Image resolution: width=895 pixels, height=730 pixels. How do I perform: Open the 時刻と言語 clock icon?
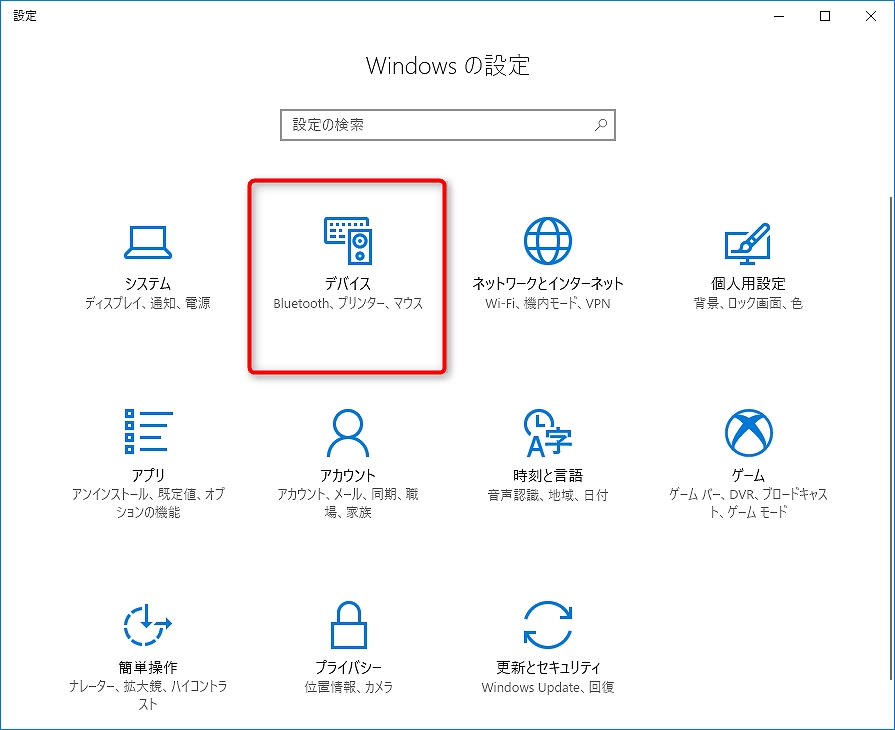(x=547, y=432)
